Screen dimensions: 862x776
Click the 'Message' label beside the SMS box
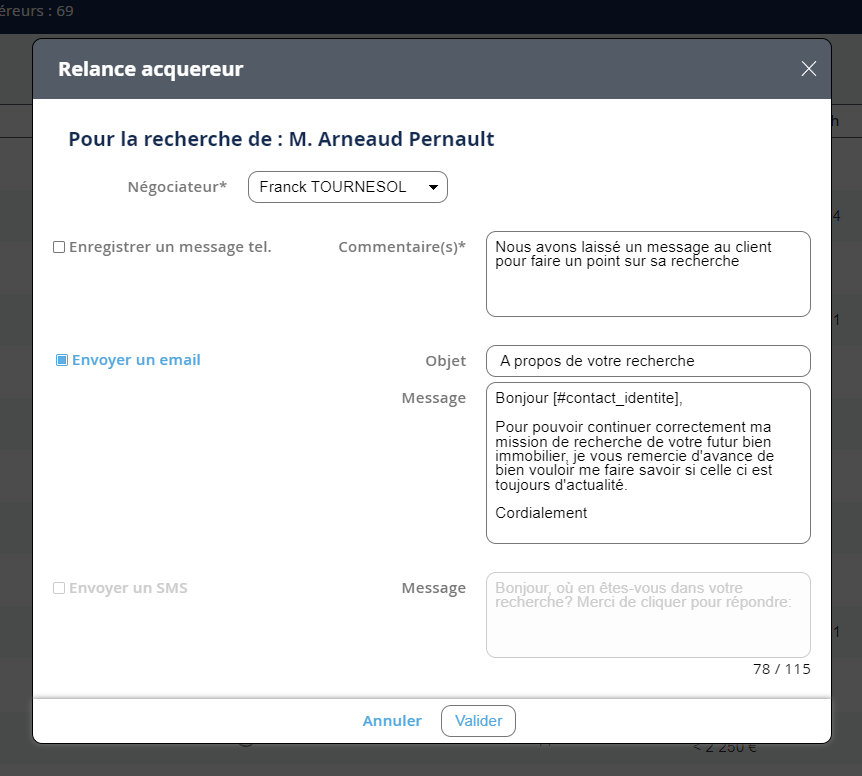(x=433, y=588)
